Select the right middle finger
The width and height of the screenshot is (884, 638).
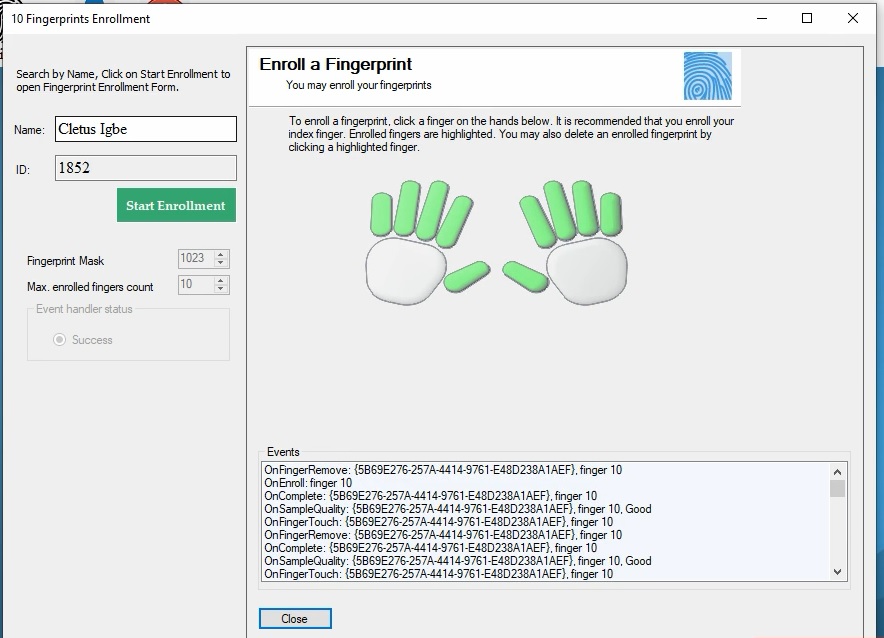(x=557, y=209)
